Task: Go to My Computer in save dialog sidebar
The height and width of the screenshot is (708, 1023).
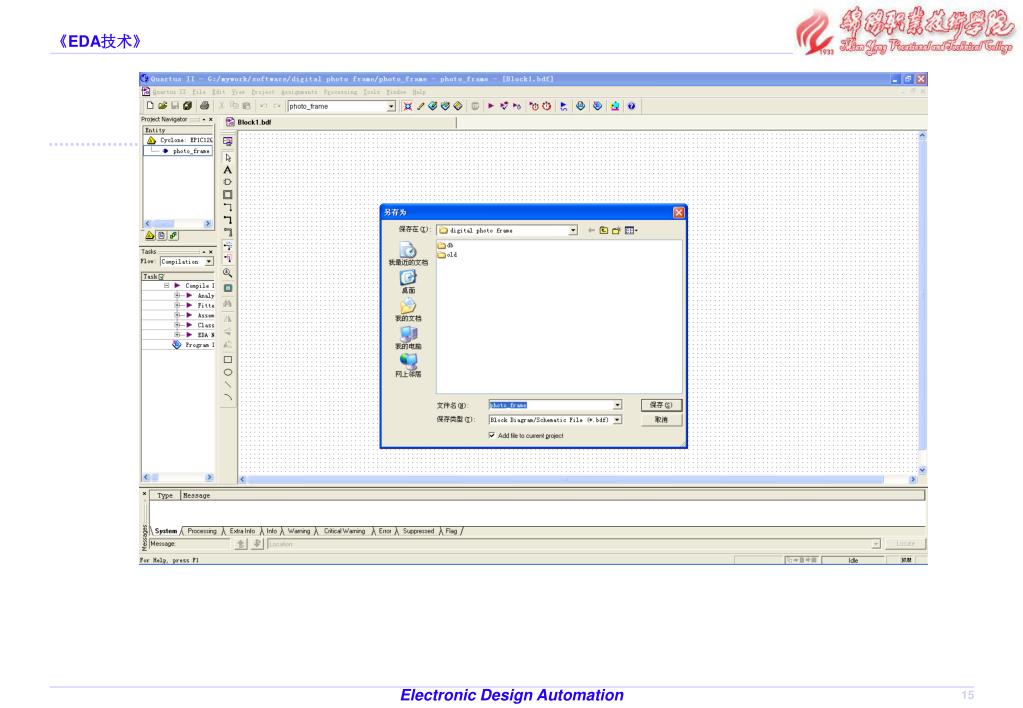Action: 408,337
